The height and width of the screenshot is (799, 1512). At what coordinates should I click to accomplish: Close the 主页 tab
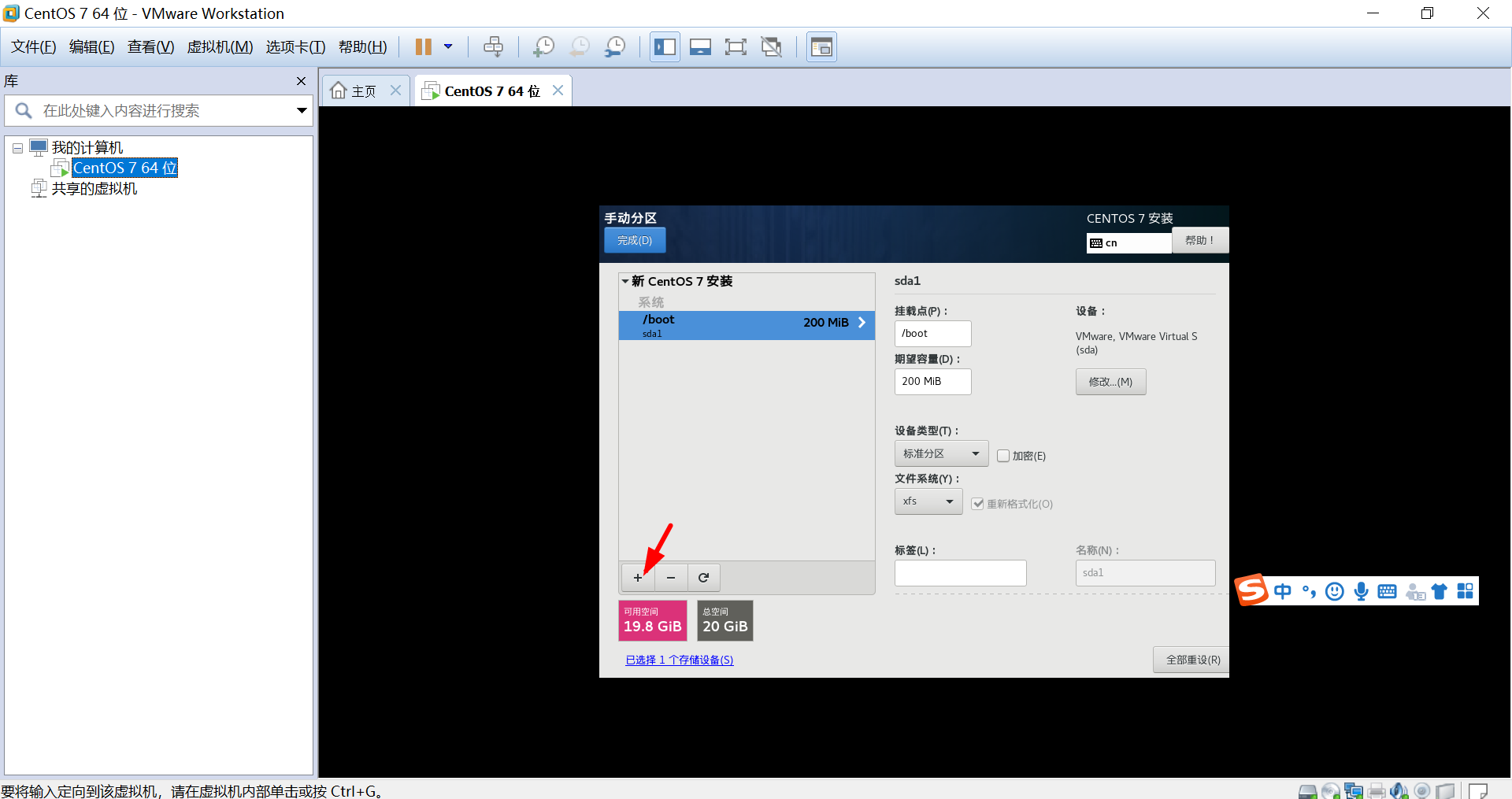(x=396, y=91)
